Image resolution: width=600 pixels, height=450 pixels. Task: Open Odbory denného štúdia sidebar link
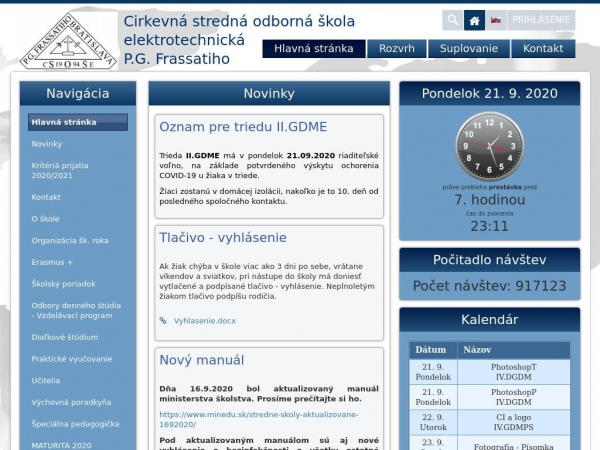[x=78, y=310]
